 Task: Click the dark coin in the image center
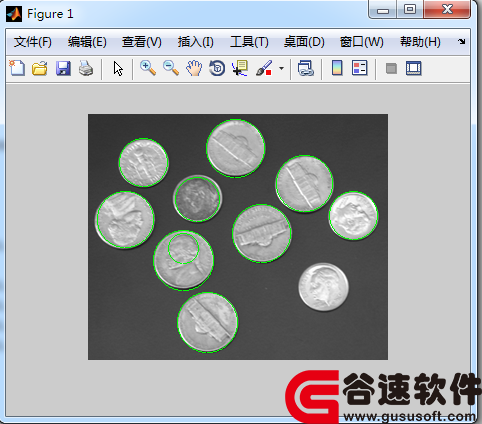(197, 199)
